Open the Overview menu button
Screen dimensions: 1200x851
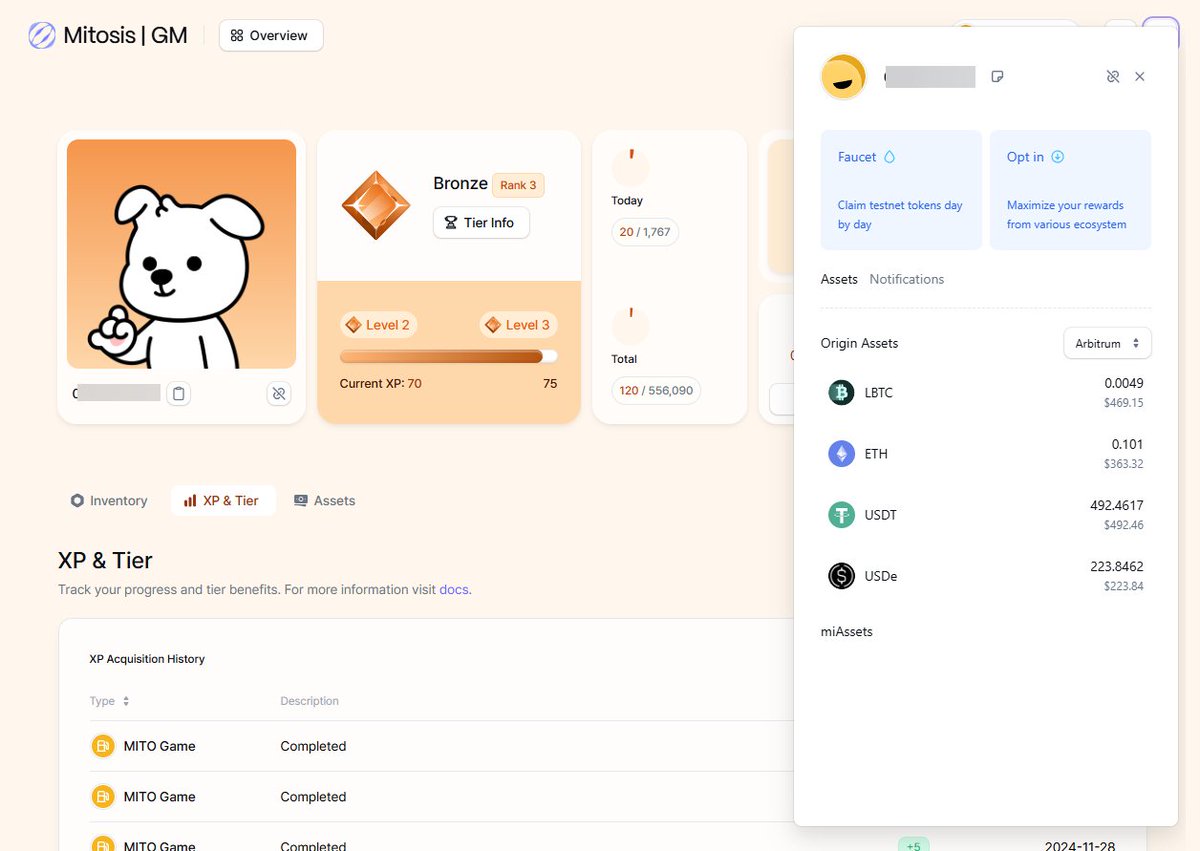coord(271,35)
